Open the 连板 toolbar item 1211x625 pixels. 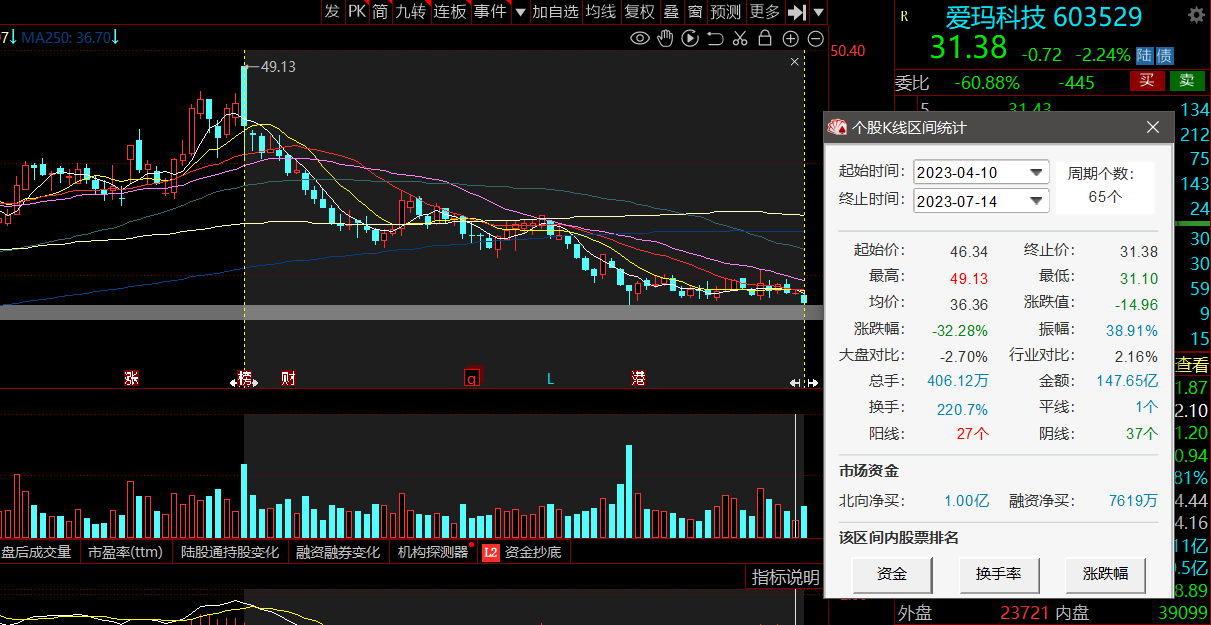(450, 12)
